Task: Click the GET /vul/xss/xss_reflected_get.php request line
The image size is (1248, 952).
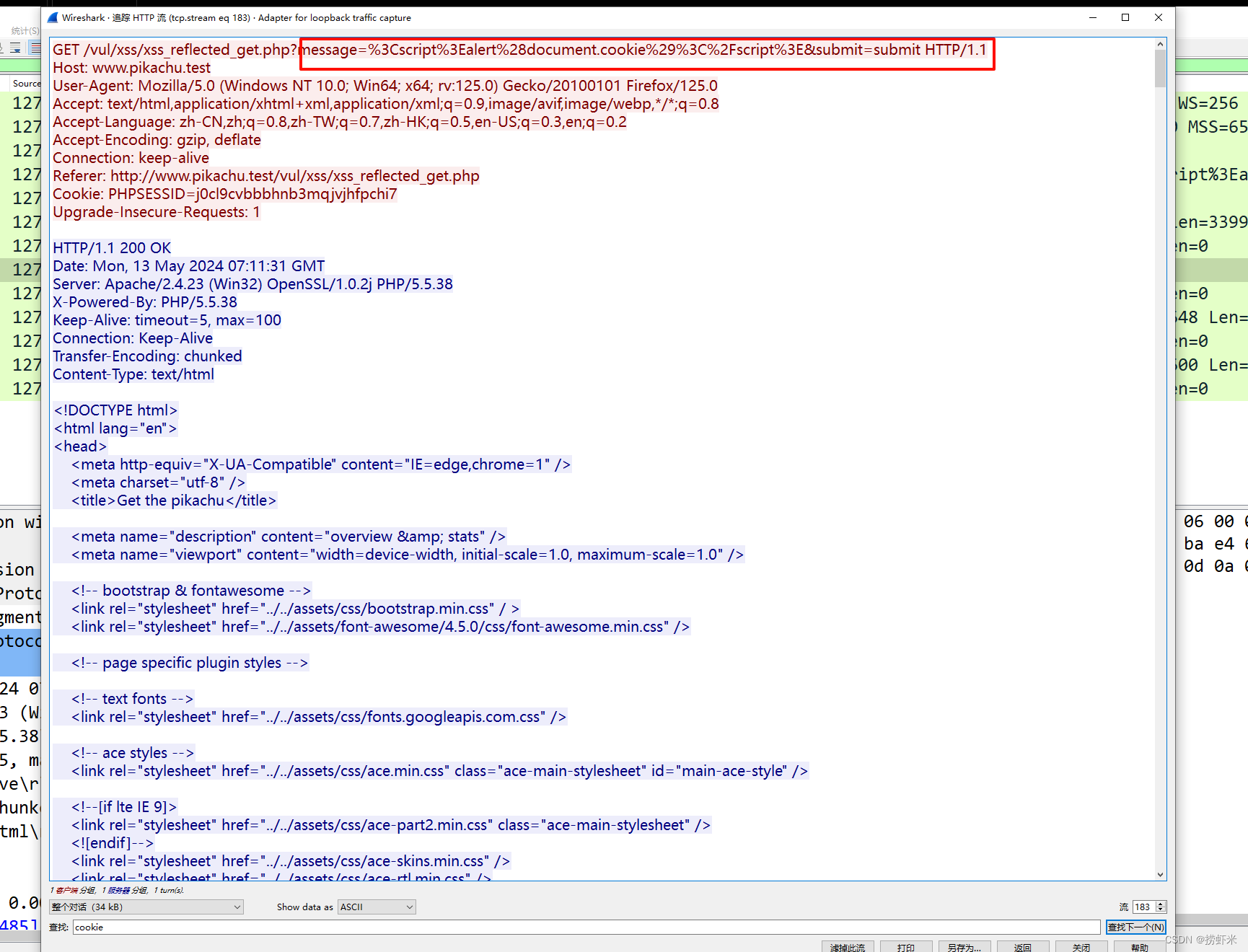Action: [x=519, y=50]
